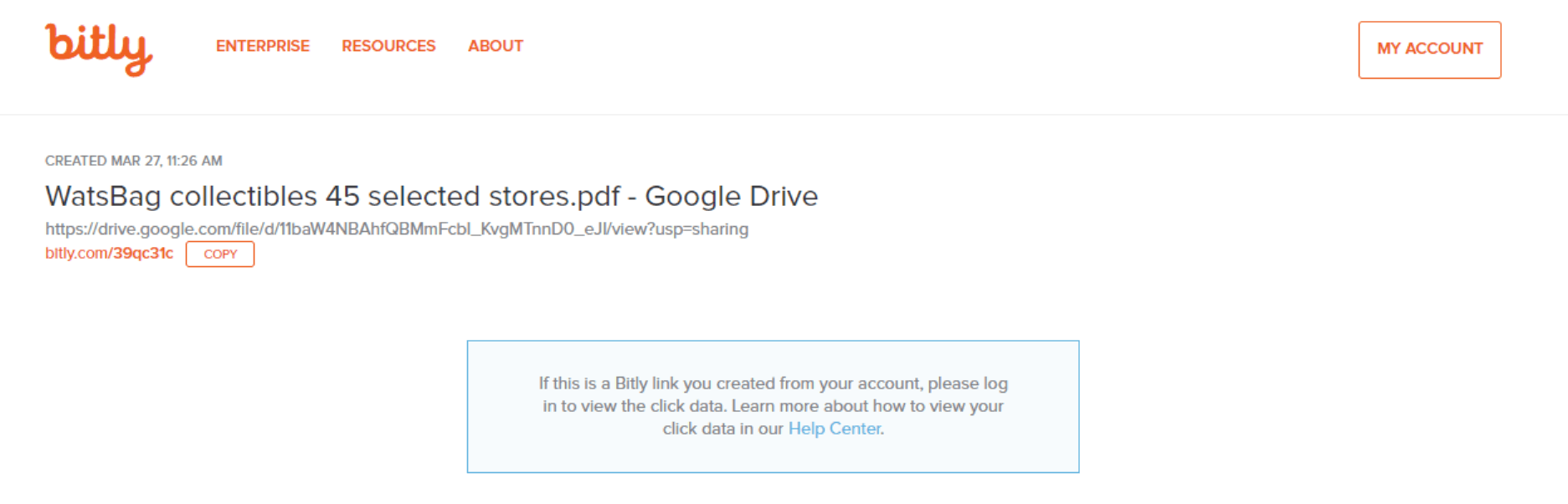
Task: Click the long drive.google.com destination URL
Action: click(x=396, y=229)
